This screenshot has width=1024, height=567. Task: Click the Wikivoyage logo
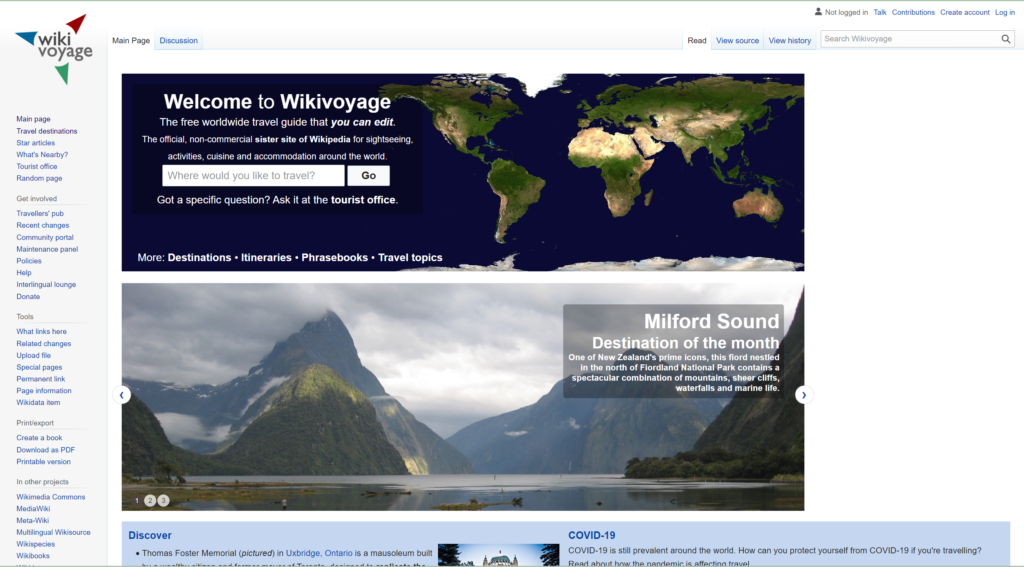pos(54,50)
